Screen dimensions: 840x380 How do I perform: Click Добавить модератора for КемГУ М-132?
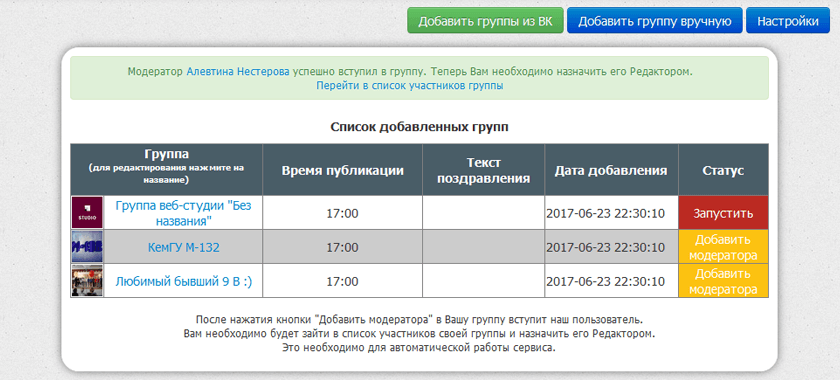coord(723,247)
